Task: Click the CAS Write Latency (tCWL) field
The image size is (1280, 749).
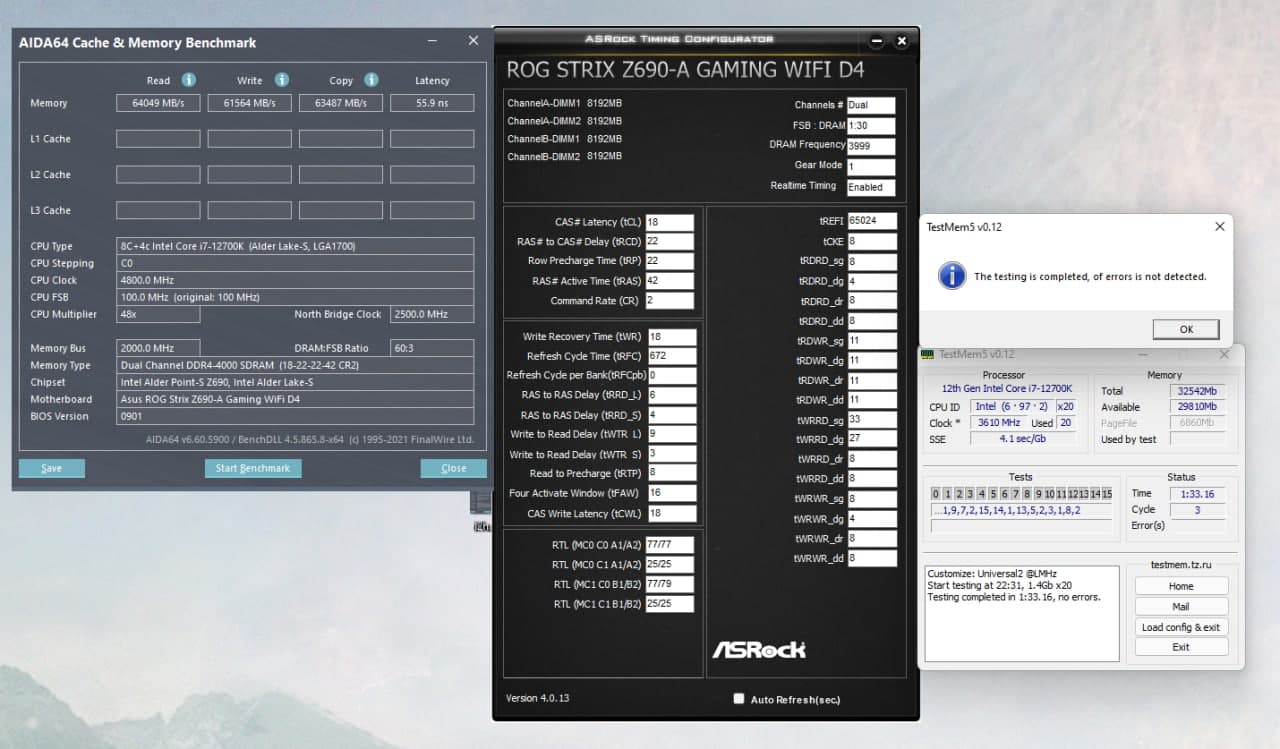Action: click(x=672, y=514)
